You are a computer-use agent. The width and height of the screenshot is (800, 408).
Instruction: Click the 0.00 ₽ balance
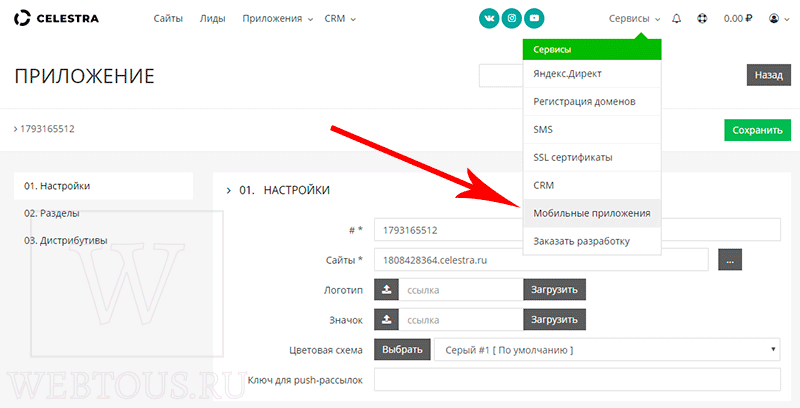coord(738,19)
